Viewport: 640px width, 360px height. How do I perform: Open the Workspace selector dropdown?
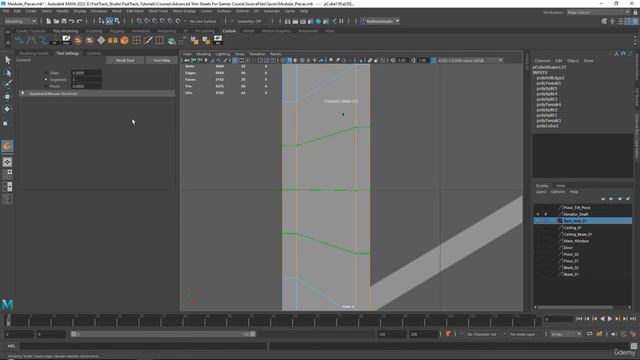(598, 12)
